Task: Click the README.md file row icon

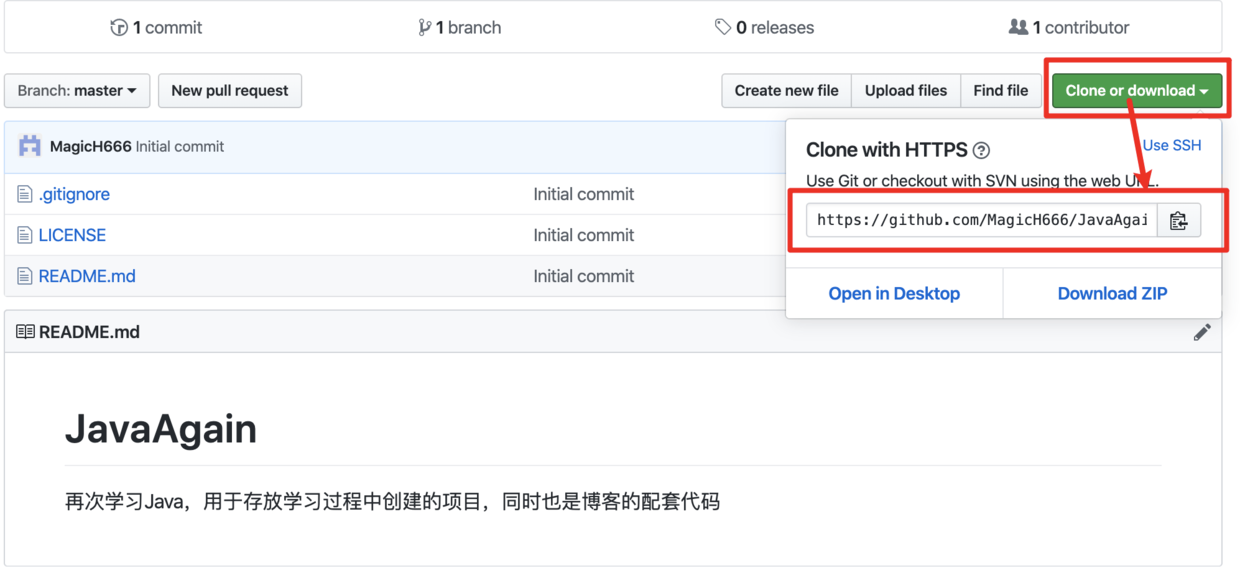Action: 25,276
